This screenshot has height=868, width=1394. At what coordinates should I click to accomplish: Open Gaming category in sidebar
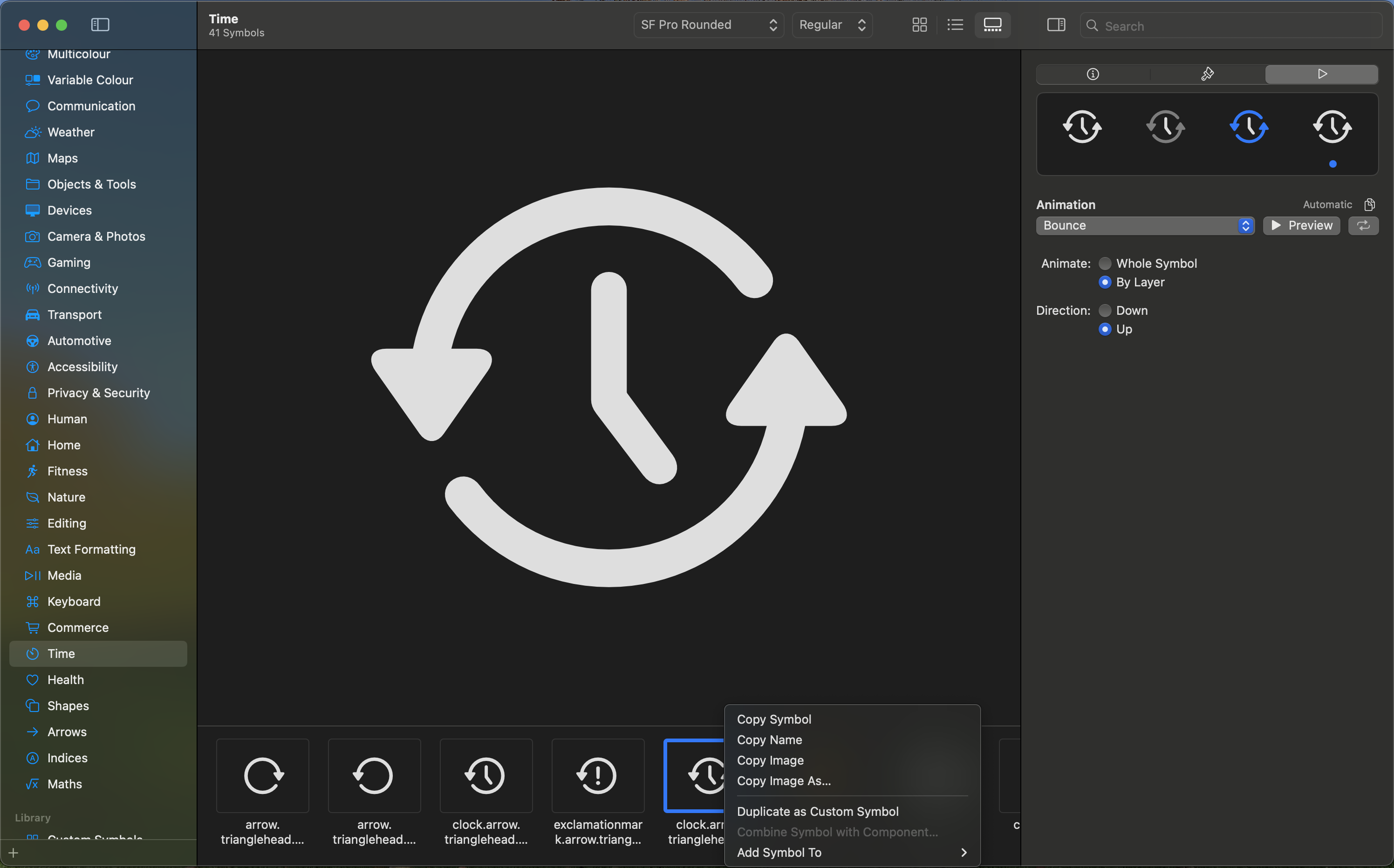click(x=98, y=262)
